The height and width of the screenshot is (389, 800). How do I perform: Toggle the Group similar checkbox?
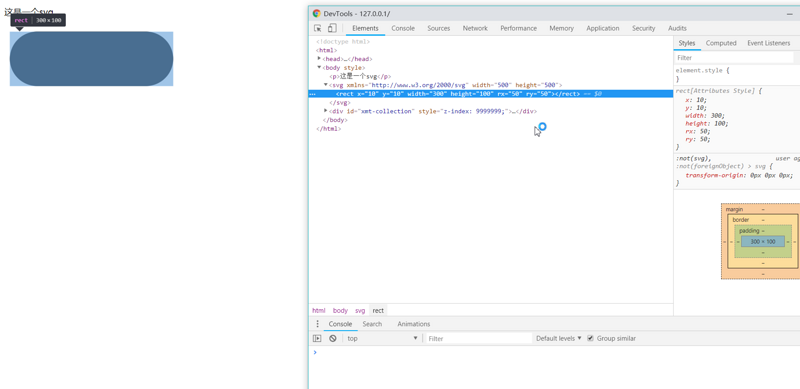pyautogui.click(x=590, y=338)
